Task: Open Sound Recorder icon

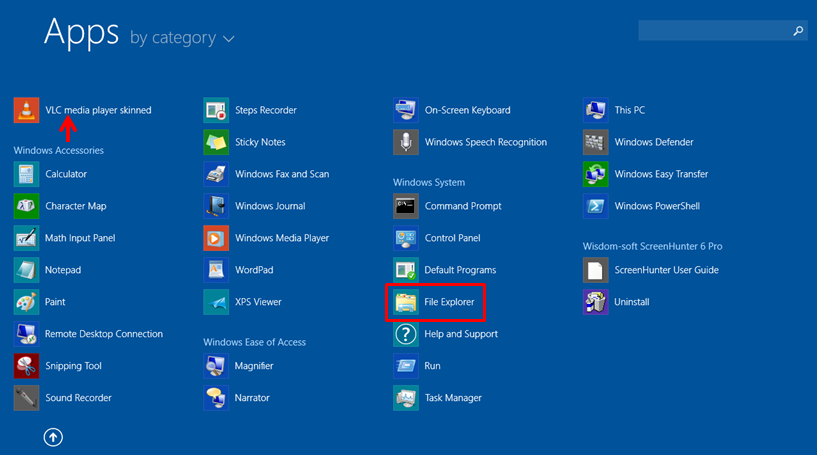Action: pyautogui.click(x=26, y=398)
